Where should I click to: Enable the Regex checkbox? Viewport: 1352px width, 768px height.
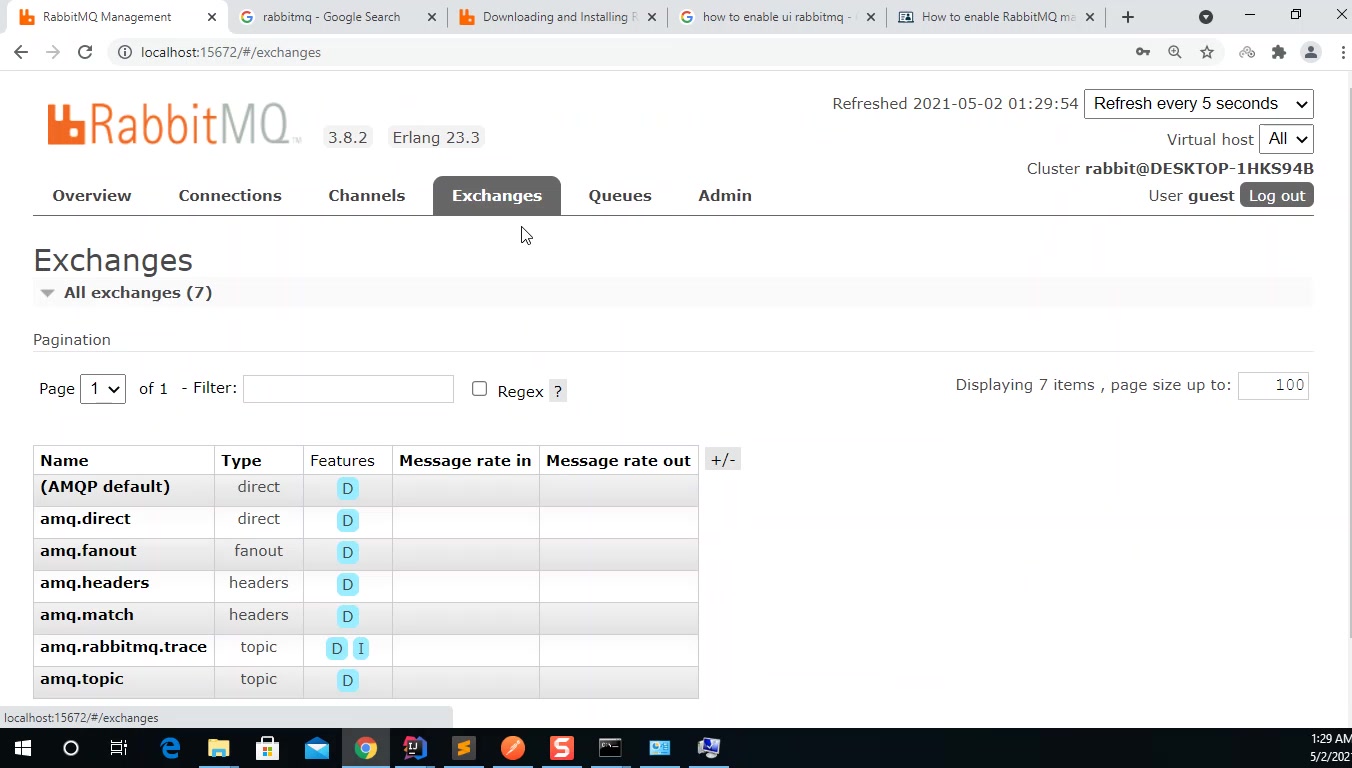pyautogui.click(x=479, y=389)
